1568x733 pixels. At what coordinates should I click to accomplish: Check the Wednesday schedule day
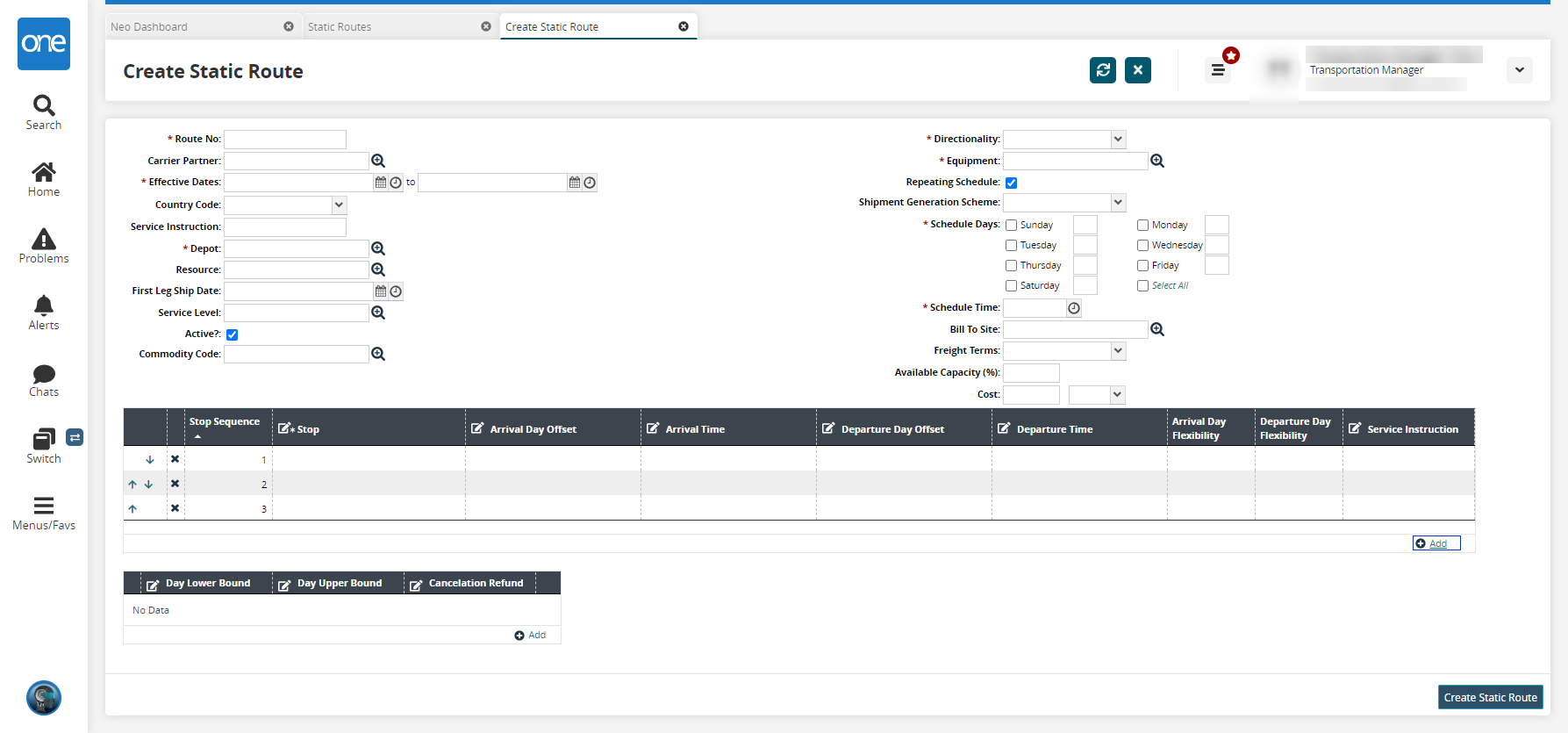(1142, 246)
